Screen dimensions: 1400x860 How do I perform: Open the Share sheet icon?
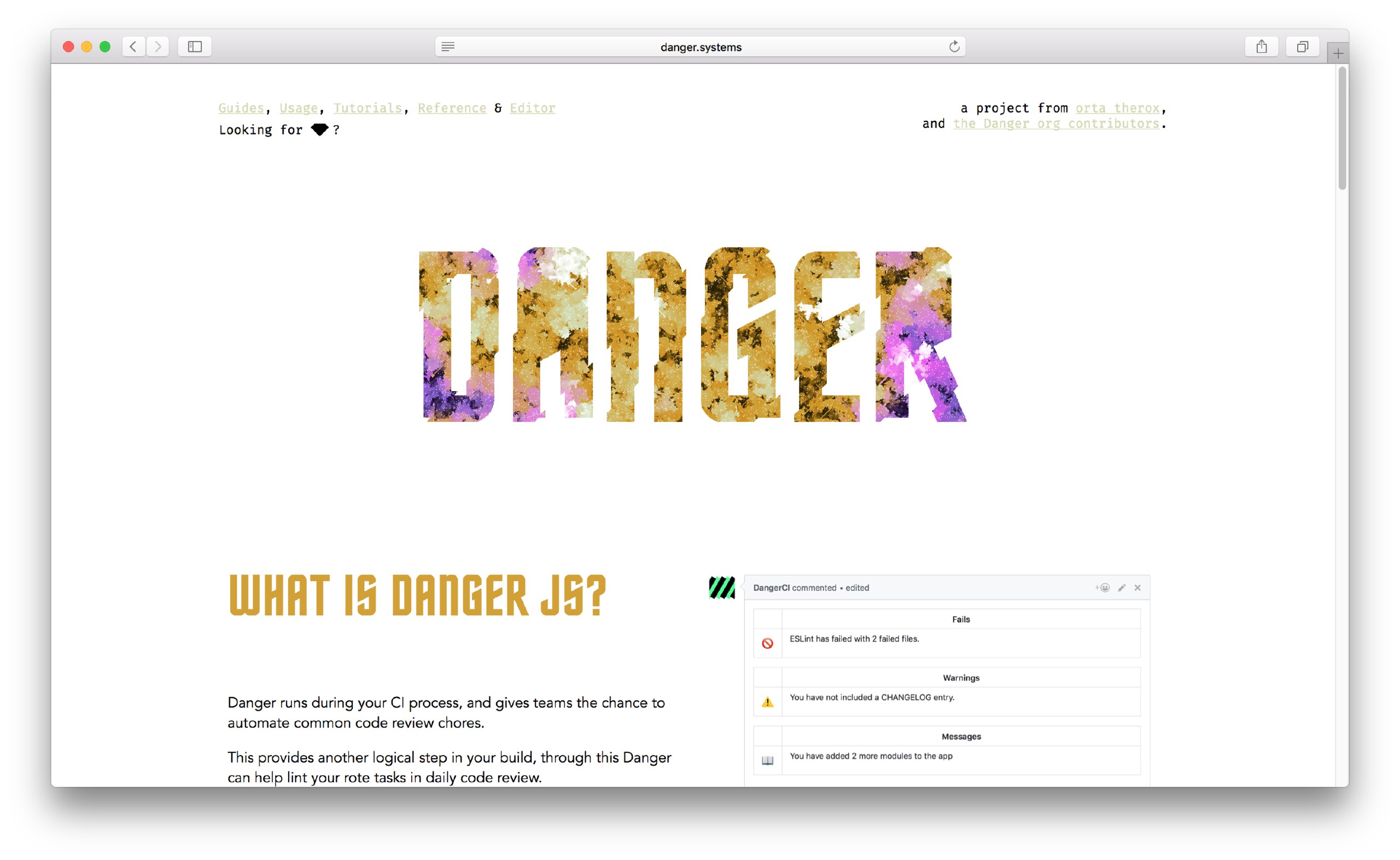pyautogui.click(x=1261, y=47)
